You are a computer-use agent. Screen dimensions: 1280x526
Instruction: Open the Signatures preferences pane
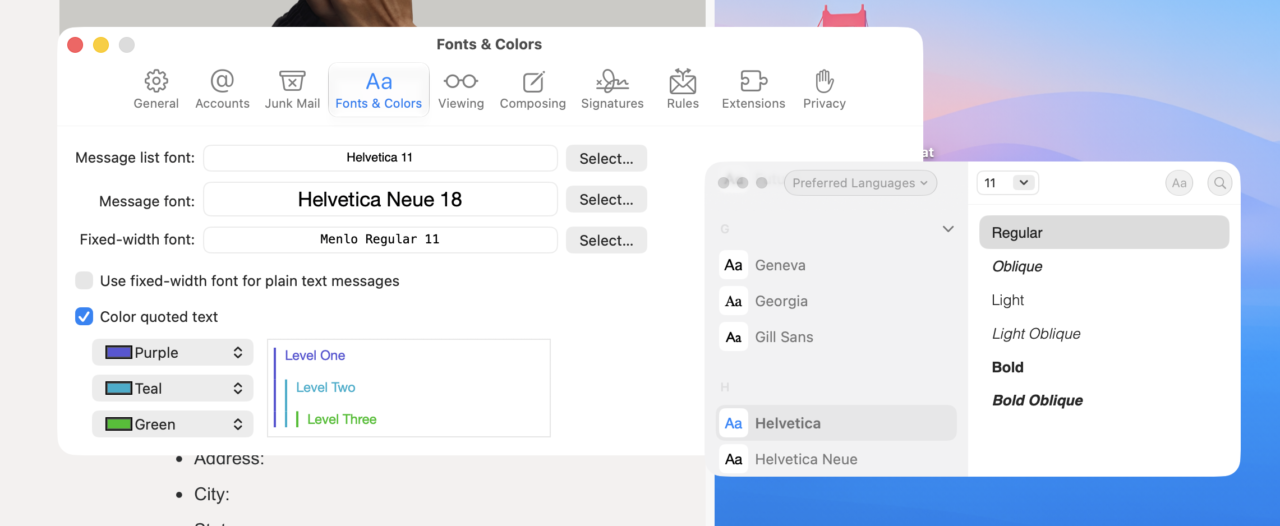612,90
